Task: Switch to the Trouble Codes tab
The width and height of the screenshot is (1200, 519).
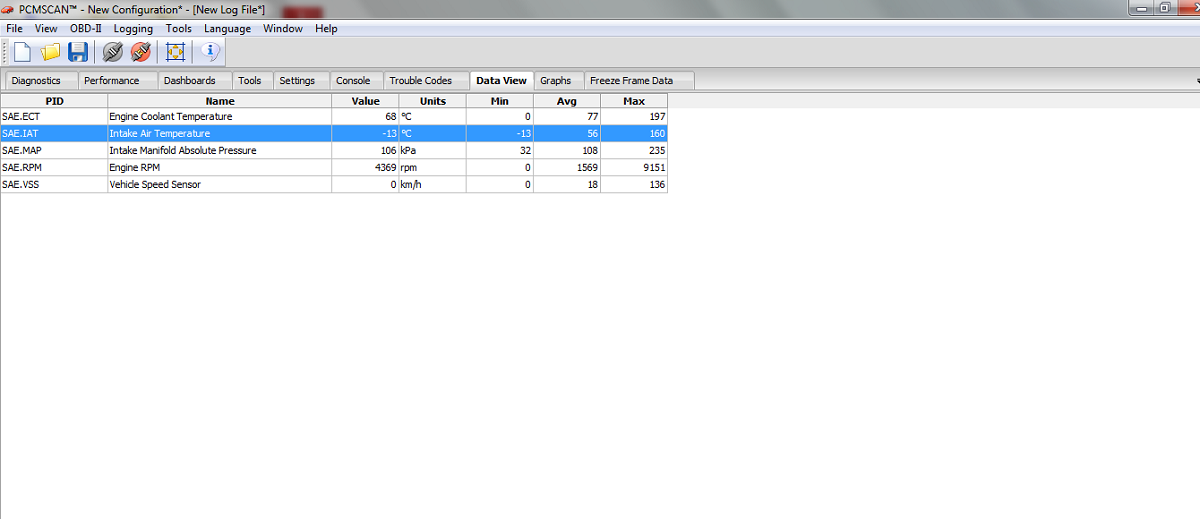Action: [x=420, y=81]
